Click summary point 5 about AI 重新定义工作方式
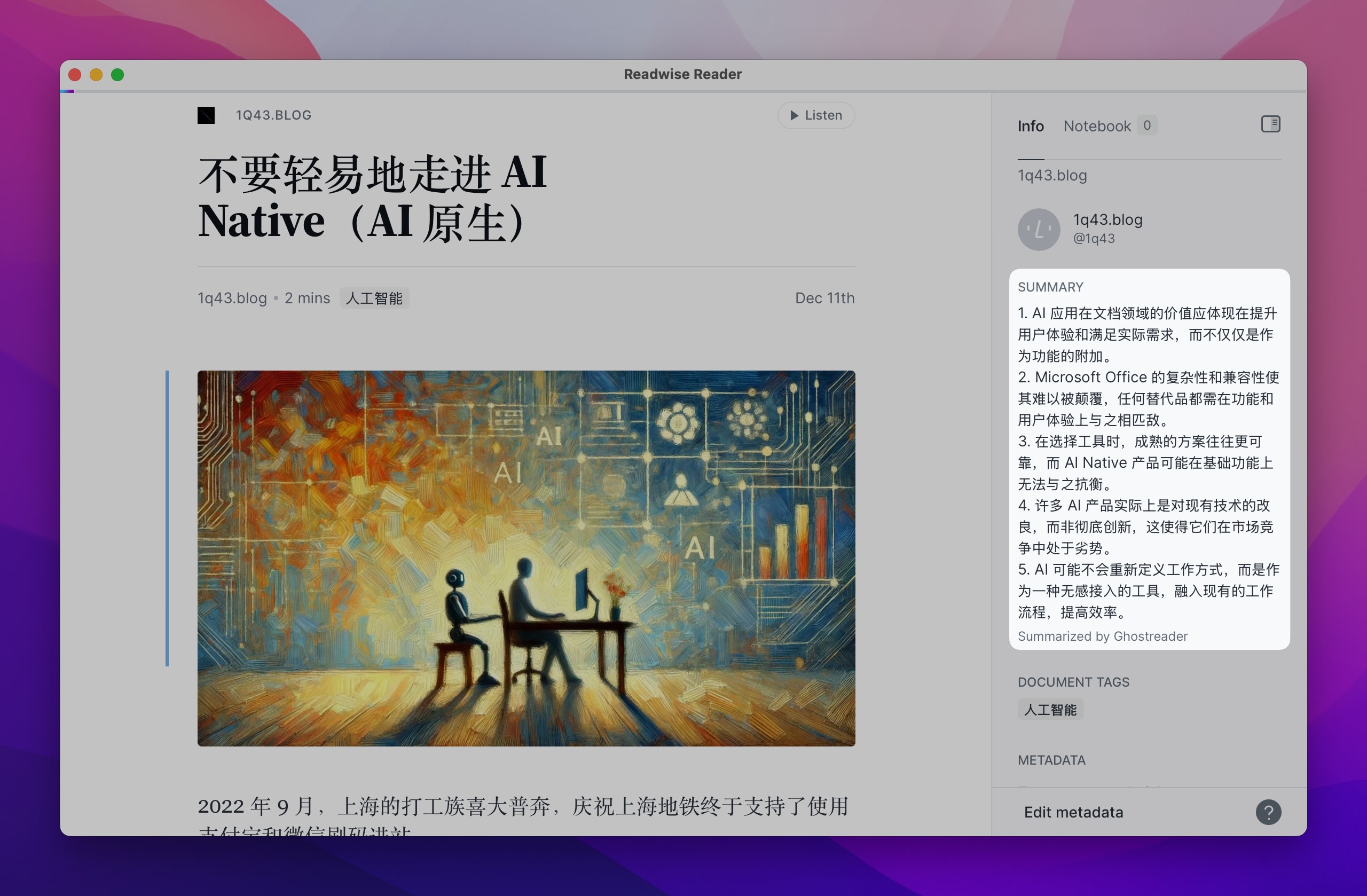This screenshot has height=896, width=1367. 1148,591
